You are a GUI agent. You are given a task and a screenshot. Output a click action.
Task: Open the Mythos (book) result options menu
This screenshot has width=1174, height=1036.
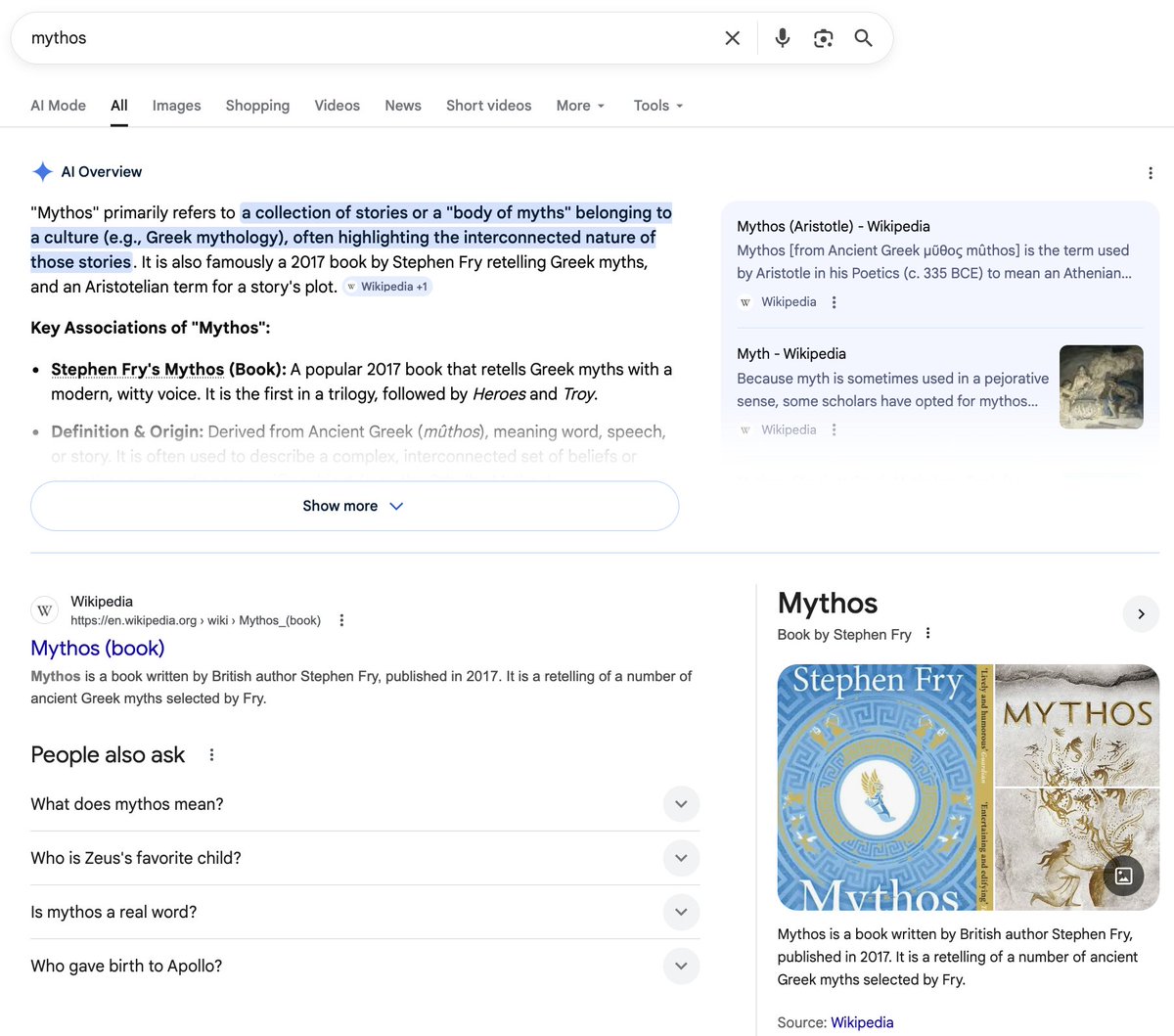tap(340, 619)
